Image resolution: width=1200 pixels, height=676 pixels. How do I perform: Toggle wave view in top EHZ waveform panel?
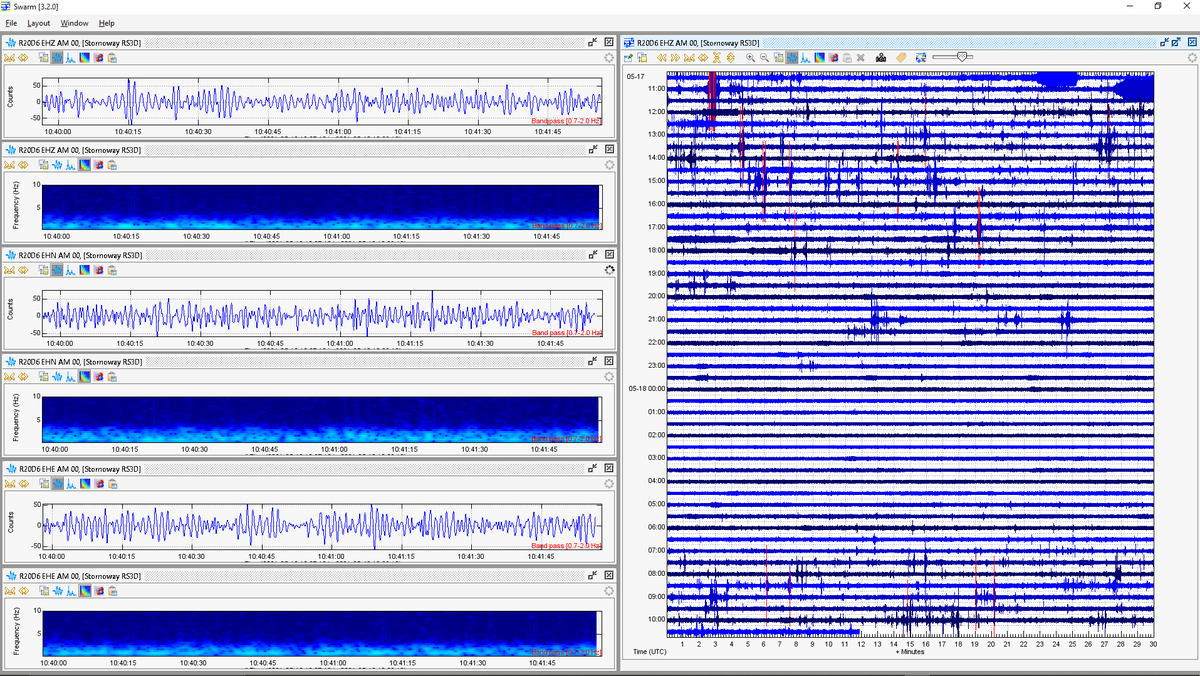[x=57, y=57]
